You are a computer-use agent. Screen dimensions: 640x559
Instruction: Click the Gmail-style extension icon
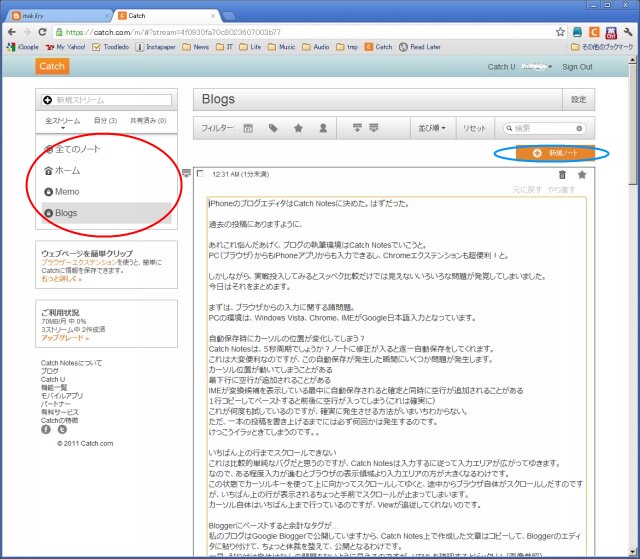(611, 32)
